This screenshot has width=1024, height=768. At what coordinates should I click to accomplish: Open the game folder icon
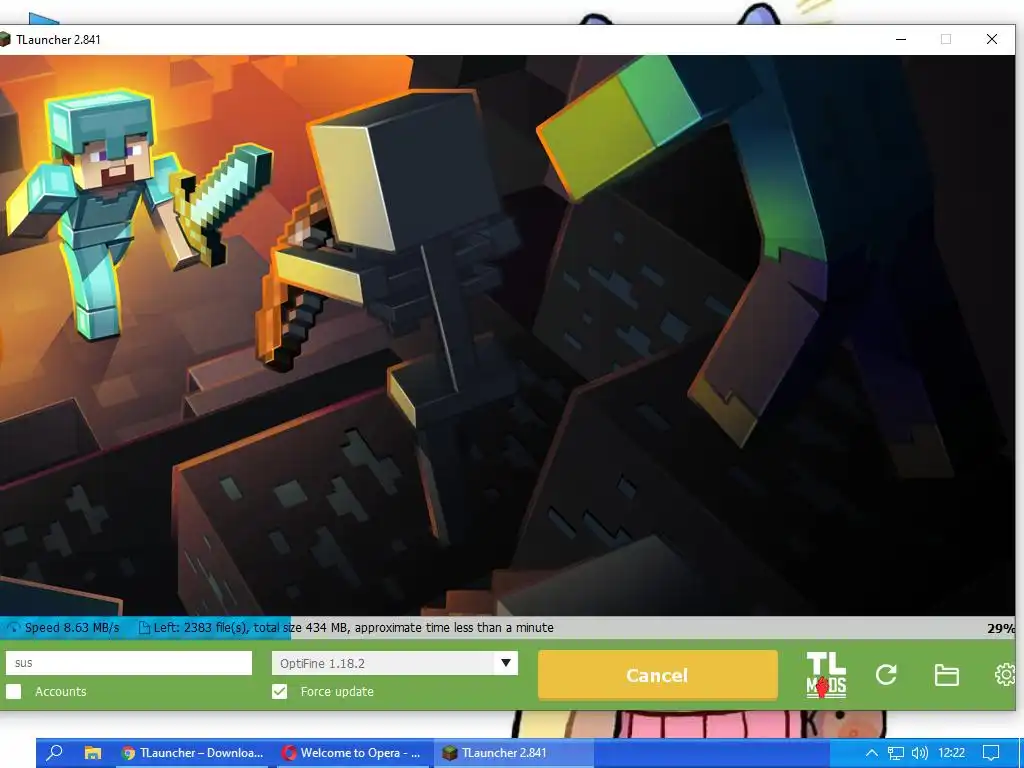pos(946,675)
